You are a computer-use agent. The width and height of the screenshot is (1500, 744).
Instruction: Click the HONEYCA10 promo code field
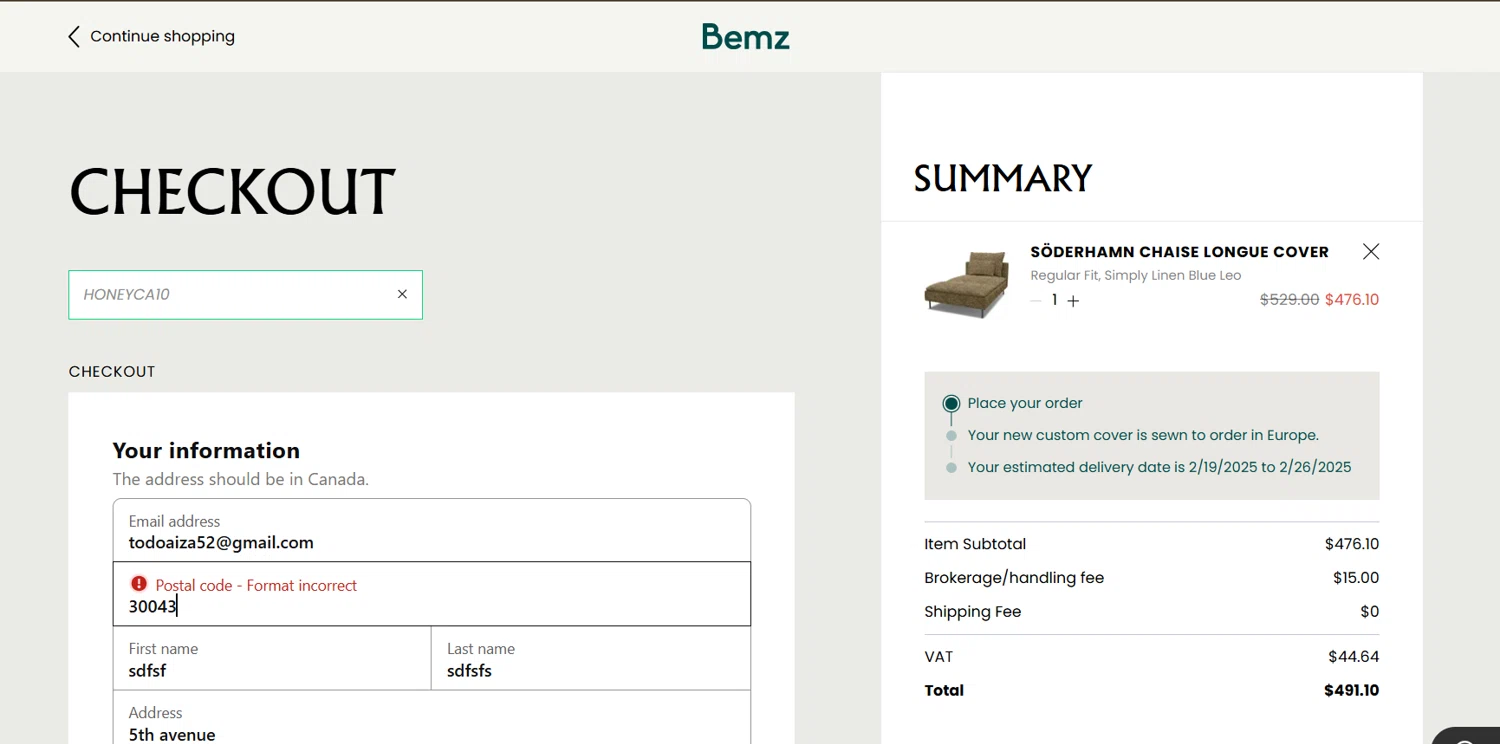[245, 295]
